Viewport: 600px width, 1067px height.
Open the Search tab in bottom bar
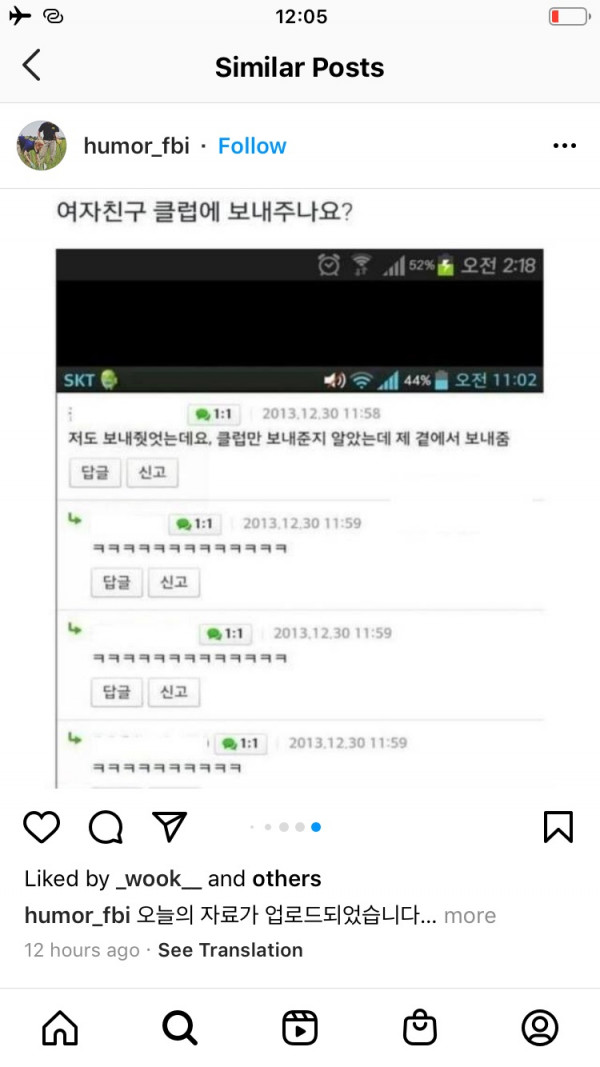pos(180,1028)
